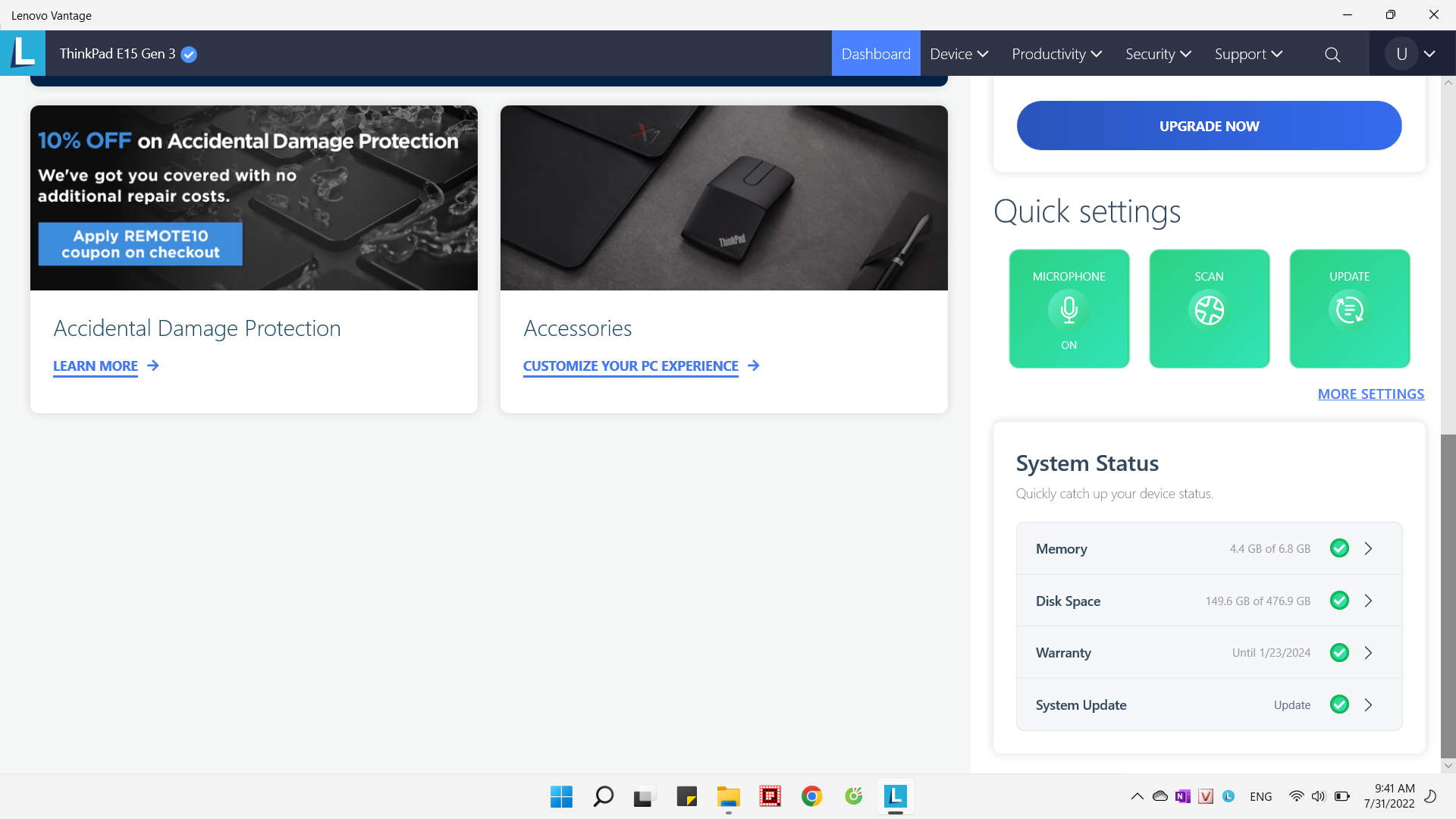Click the vertical scrollbar thumb
Screen dimensions: 1456x819
pos(1448,595)
